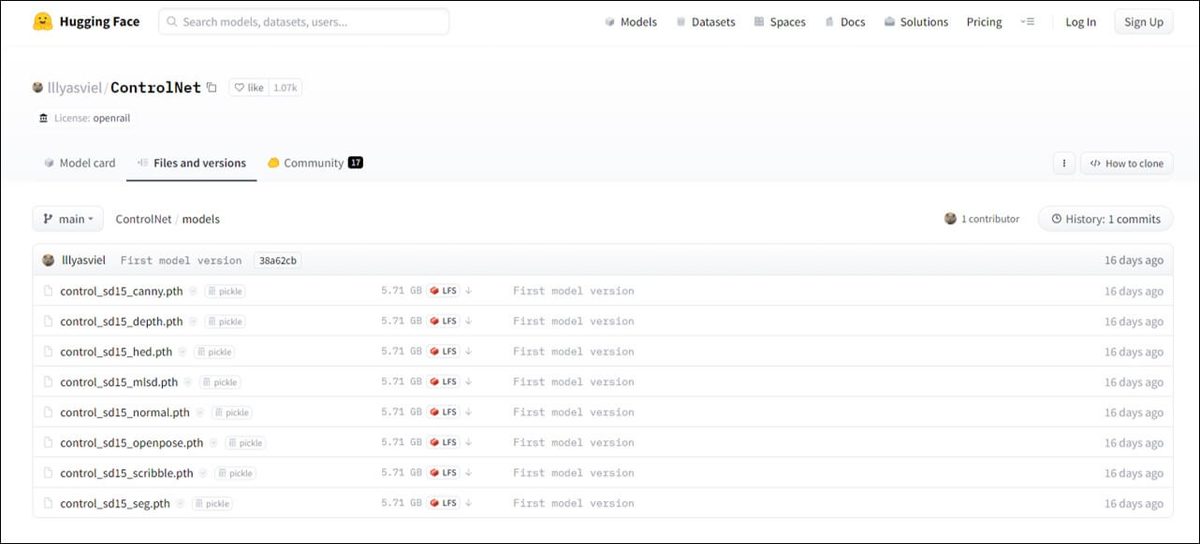Viewport: 1200px width, 544px height.
Task: Click the models breadcrumb folder
Action: (x=201, y=219)
